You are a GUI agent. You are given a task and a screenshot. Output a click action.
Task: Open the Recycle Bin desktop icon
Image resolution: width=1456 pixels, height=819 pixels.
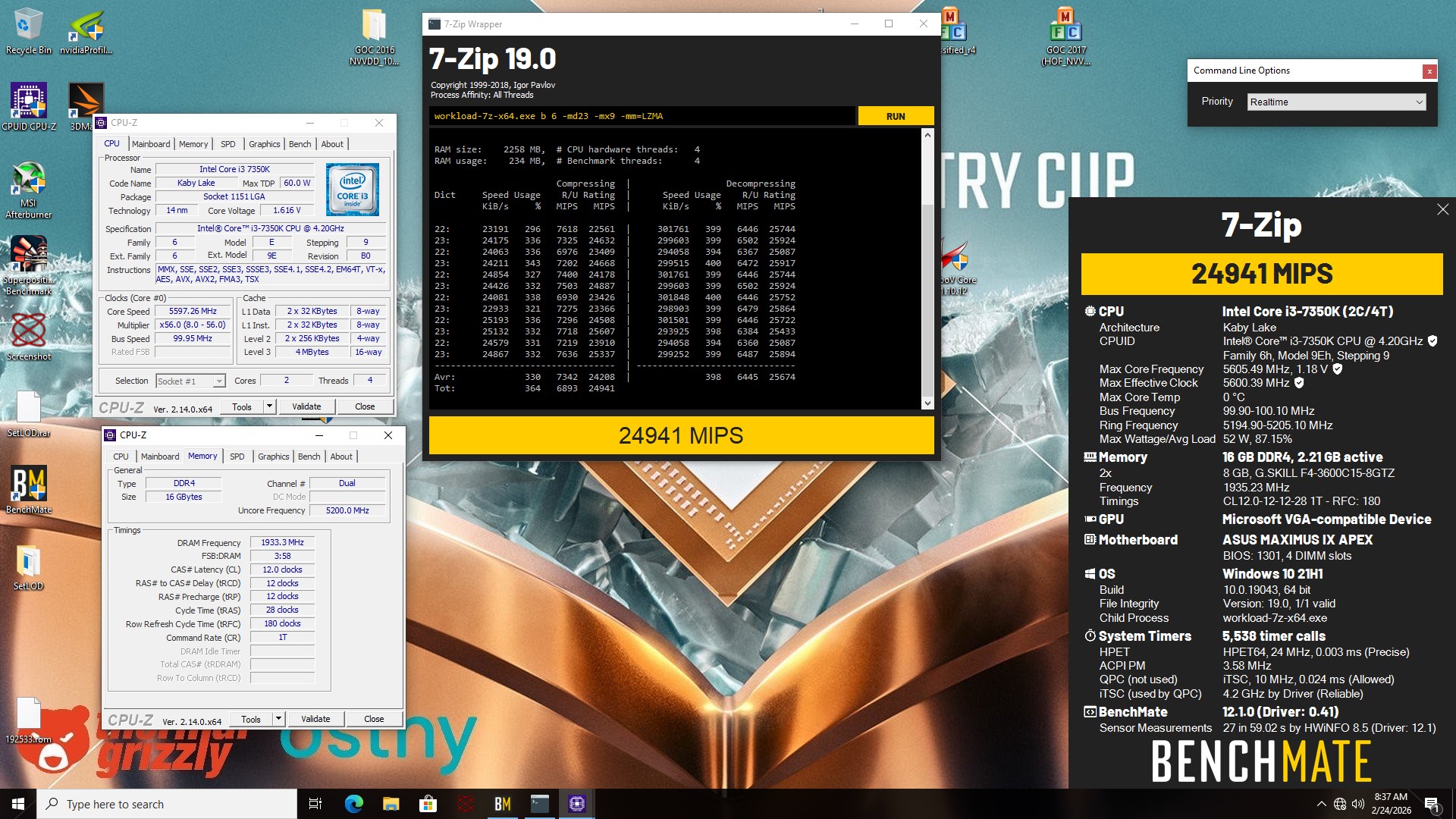(29, 32)
